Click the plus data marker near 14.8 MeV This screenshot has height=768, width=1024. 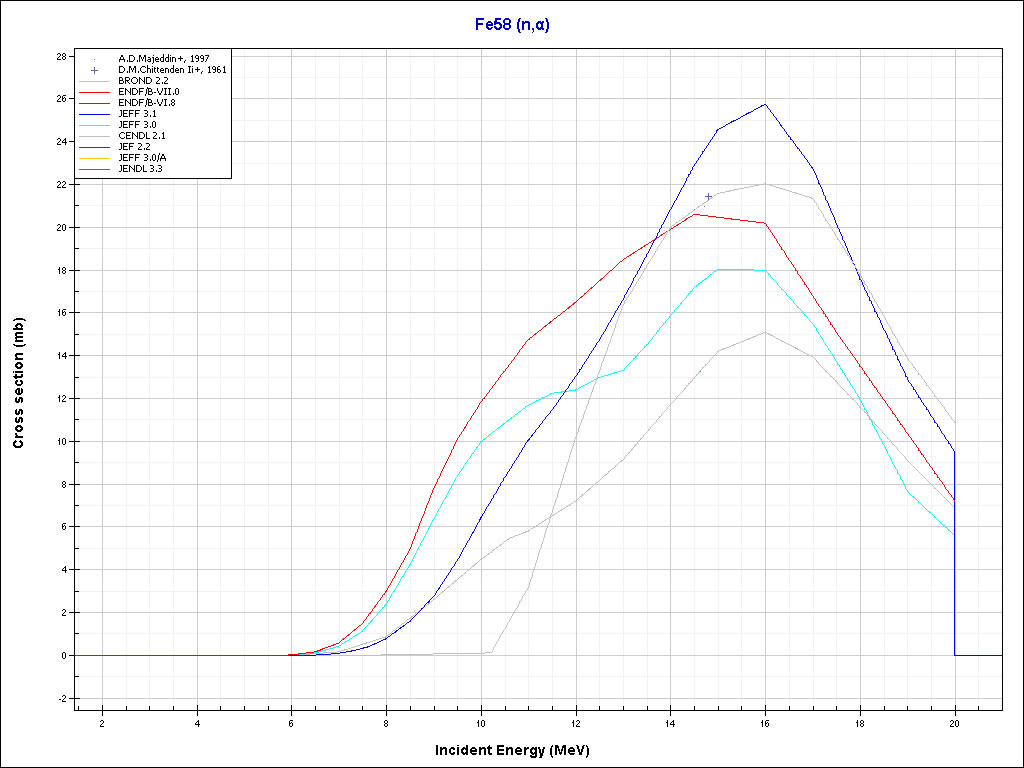[x=708, y=196]
